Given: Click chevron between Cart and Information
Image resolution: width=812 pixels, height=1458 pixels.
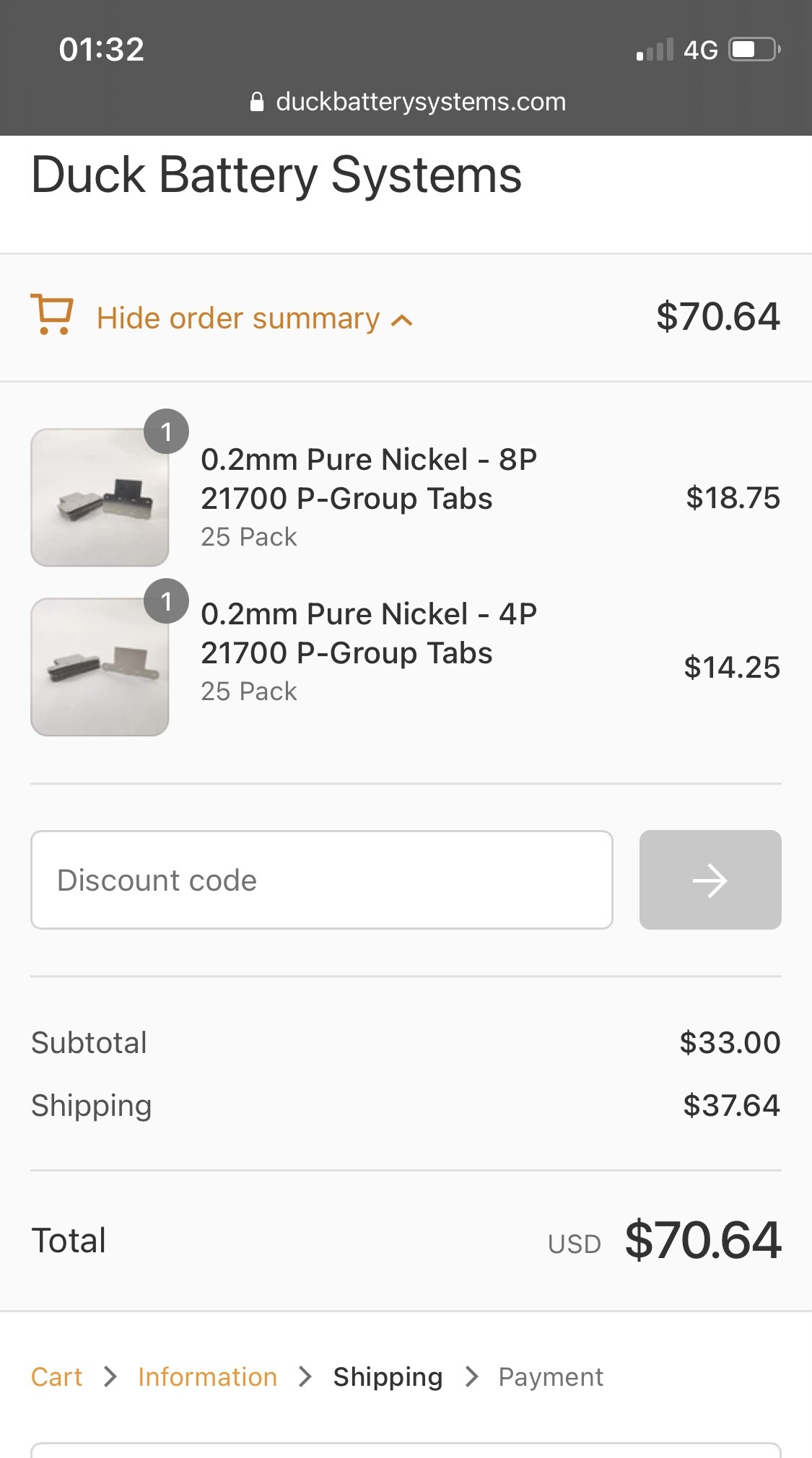Looking at the screenshot, I should tap(110, 1377).
